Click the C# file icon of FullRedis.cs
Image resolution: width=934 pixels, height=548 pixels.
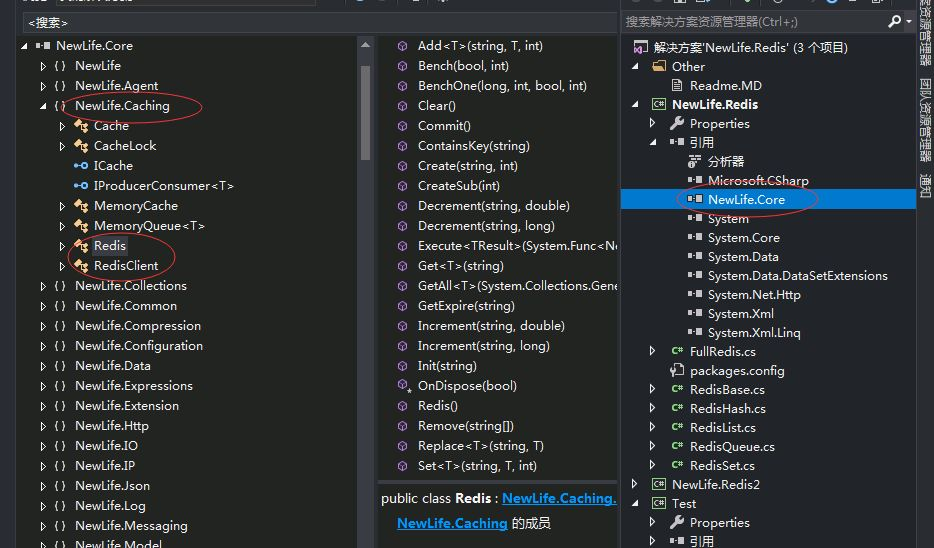coord(677,351)
